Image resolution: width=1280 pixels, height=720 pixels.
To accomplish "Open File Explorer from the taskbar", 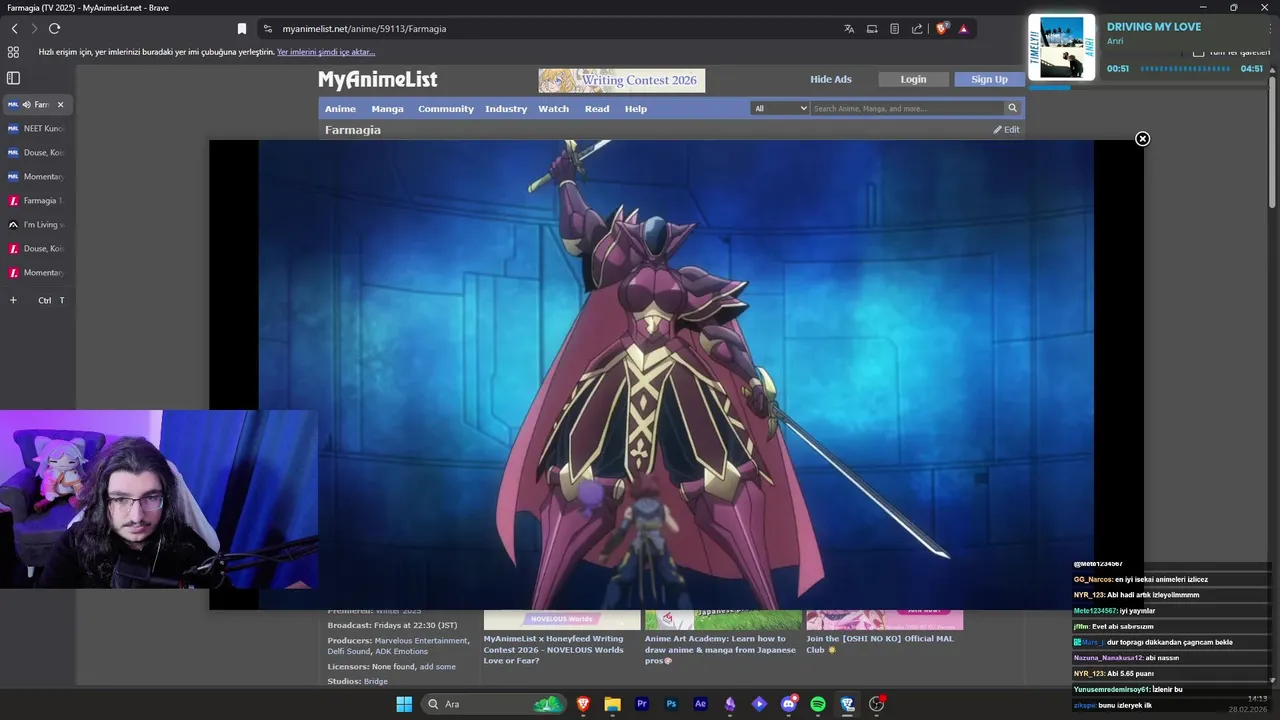I will coord(612,704).
